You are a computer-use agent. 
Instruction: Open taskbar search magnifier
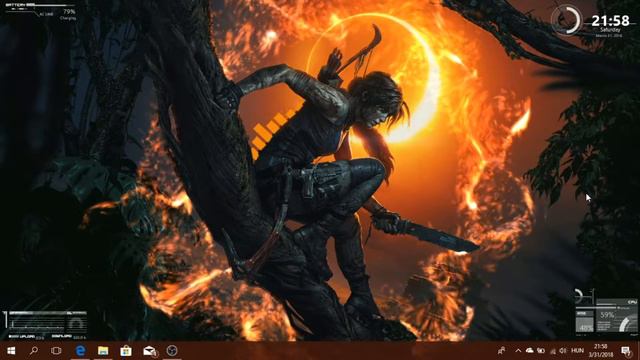point(34,351)
